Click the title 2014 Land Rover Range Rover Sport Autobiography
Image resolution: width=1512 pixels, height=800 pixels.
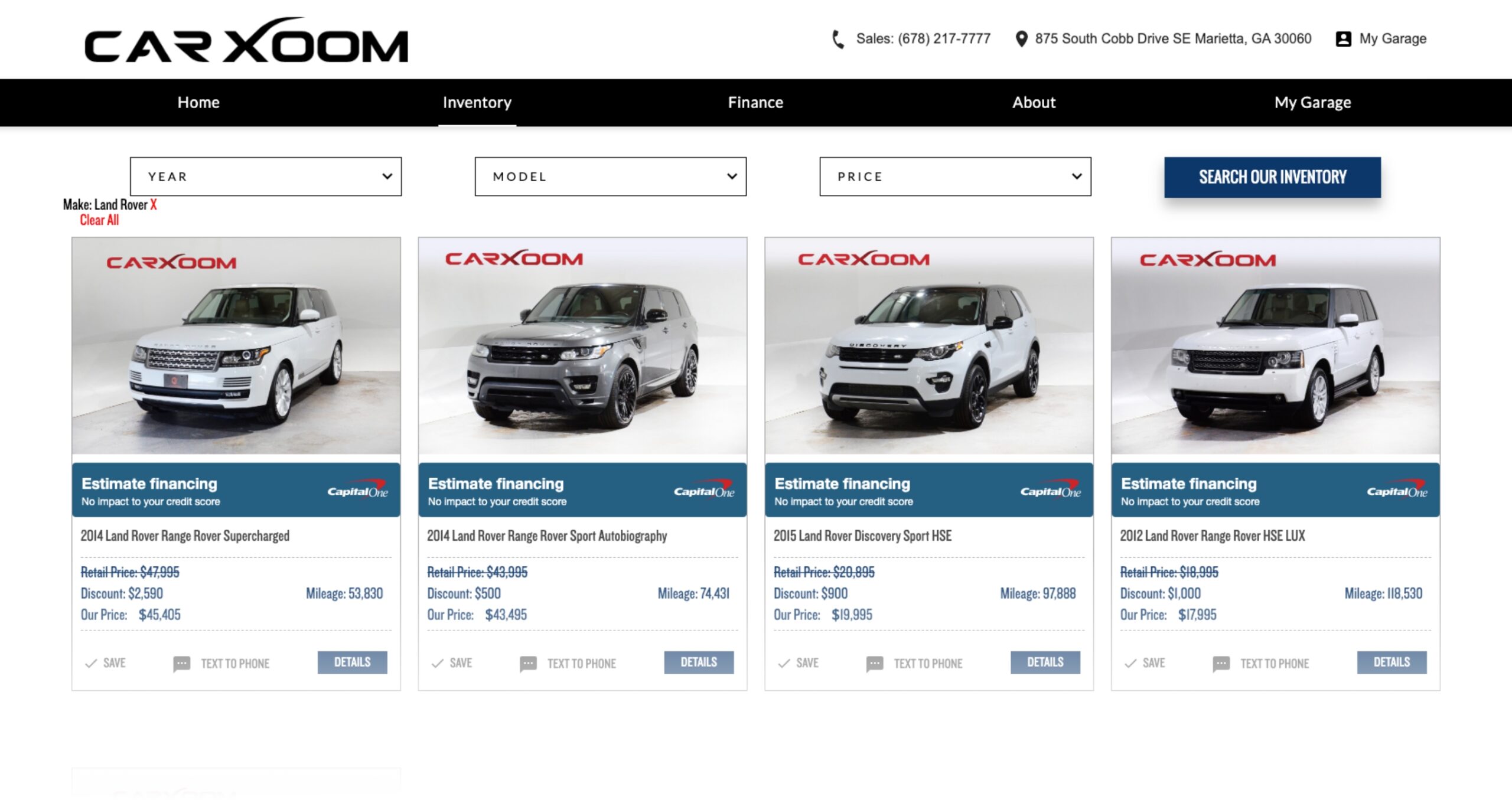tap(547, 536)
